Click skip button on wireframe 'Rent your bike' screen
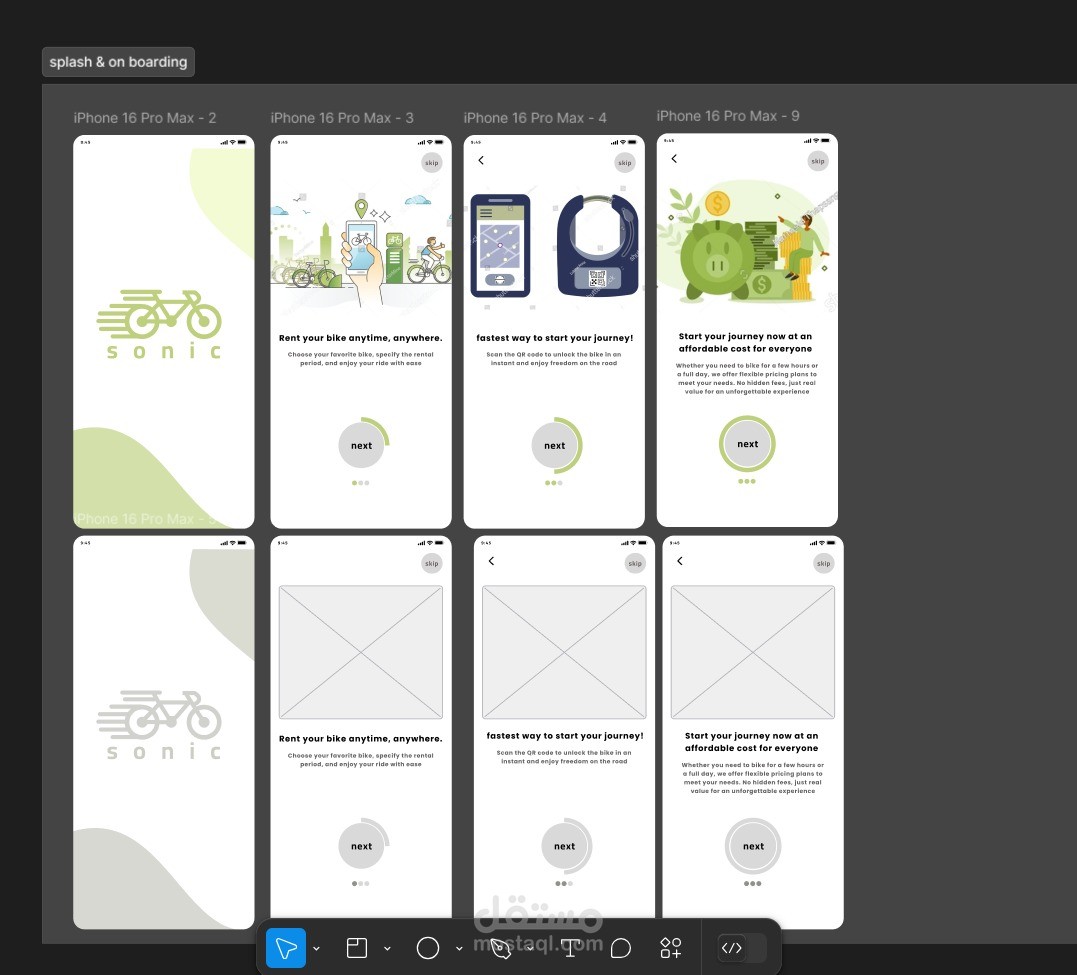The image size is (1077, 975). coord(431,563)
